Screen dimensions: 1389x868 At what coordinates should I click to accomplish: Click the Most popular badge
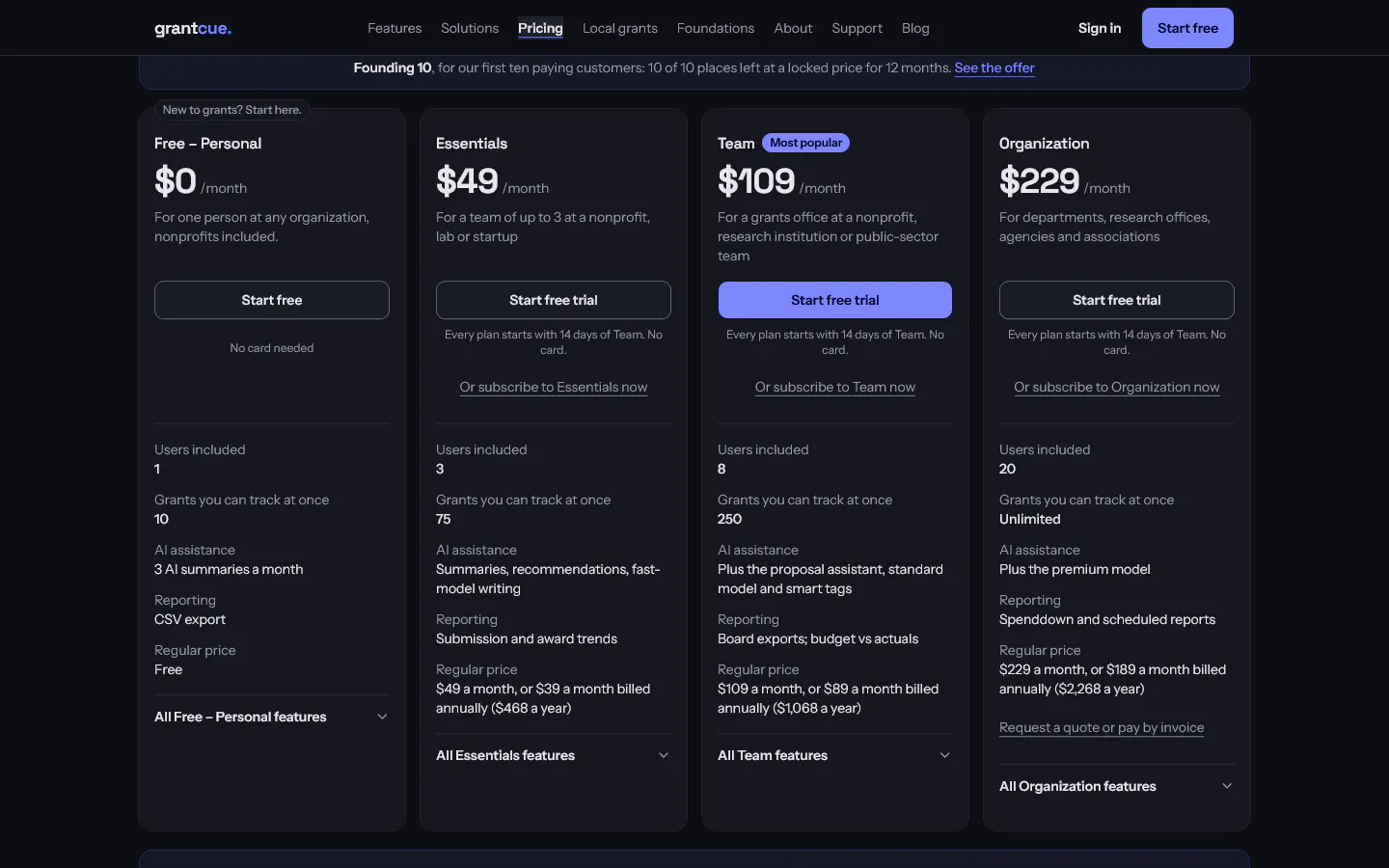[805, 143]
